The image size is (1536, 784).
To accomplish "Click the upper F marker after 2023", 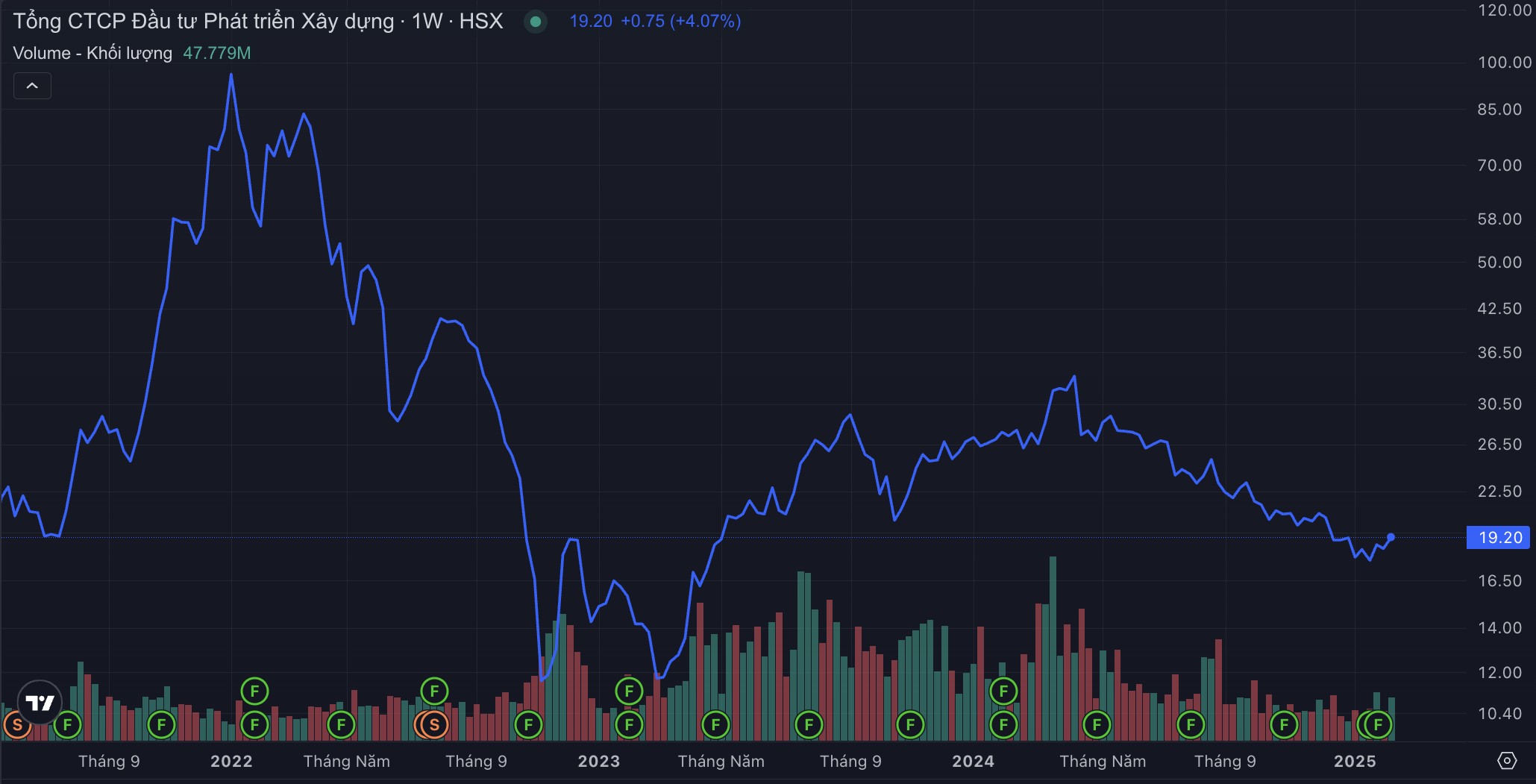I will [629, 691].
